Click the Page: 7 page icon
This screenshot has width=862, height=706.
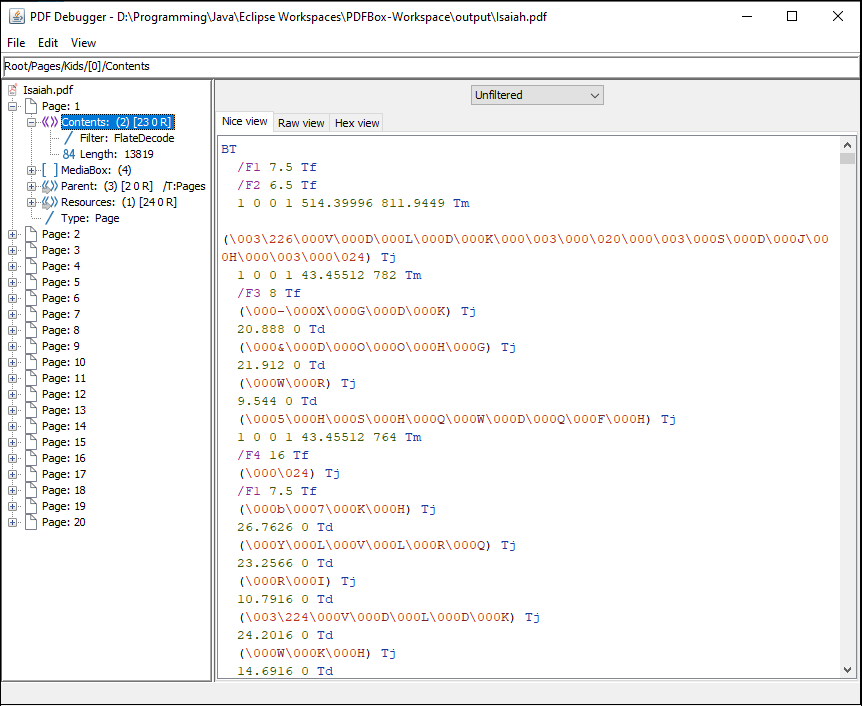point(31,314)
